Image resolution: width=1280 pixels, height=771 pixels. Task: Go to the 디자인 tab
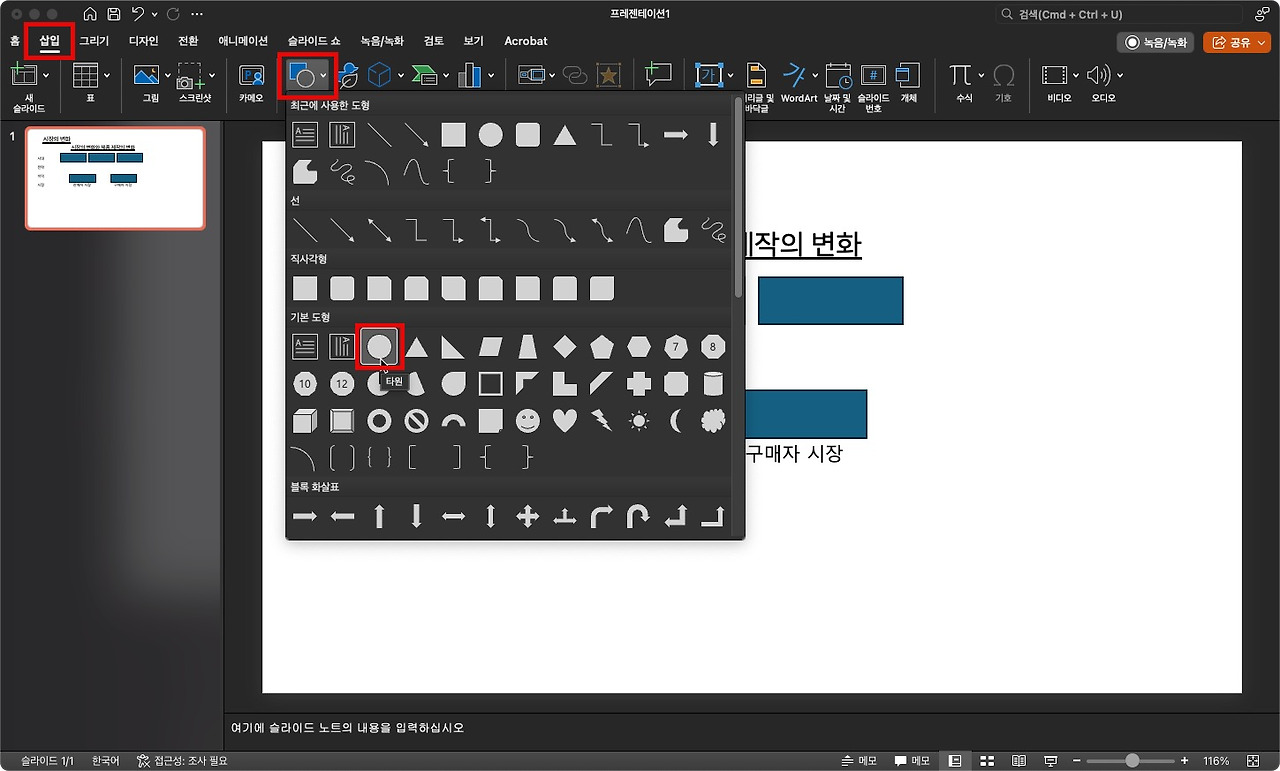pos(143,41)
